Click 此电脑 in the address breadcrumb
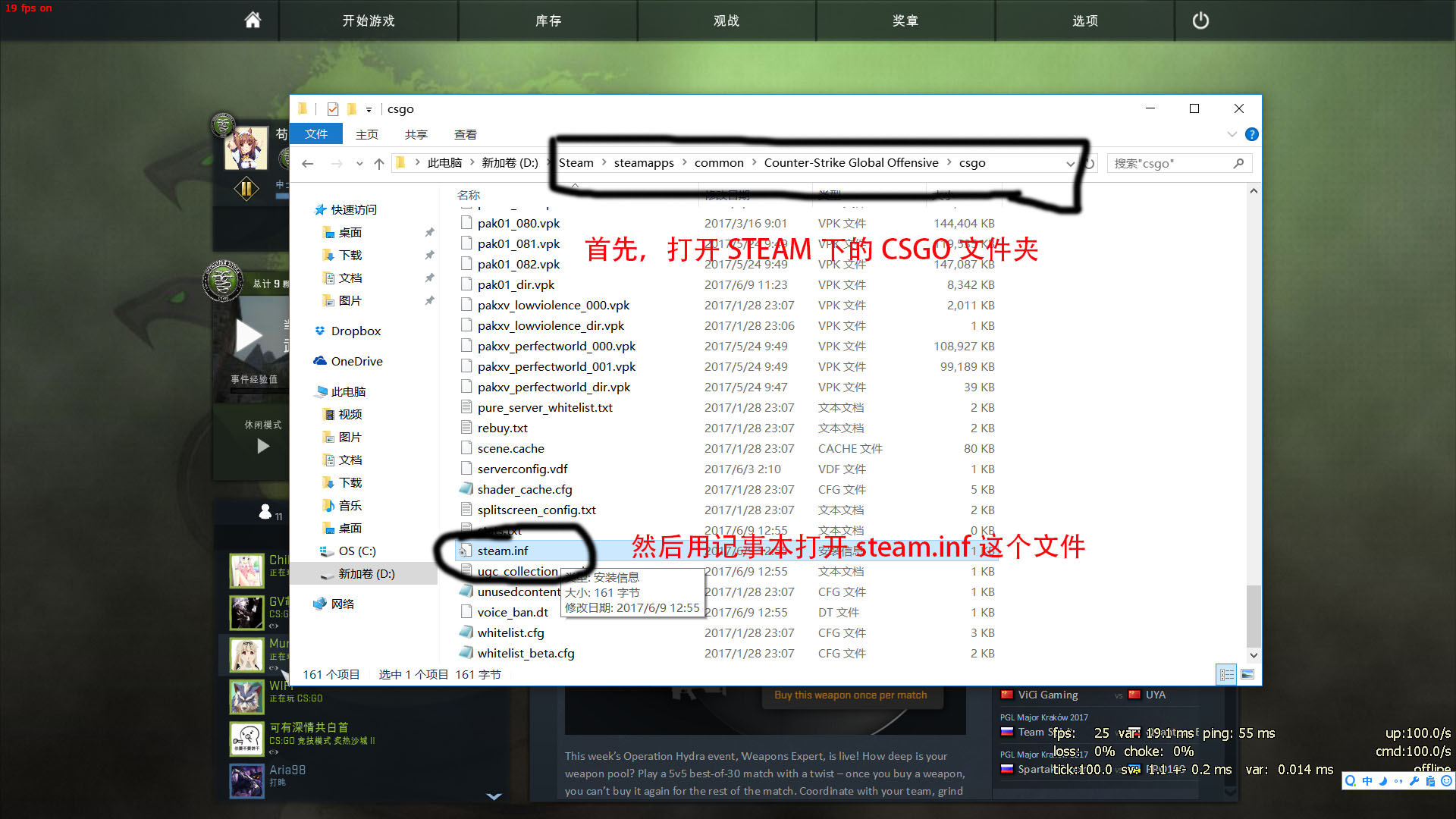 tap(445, 163)
